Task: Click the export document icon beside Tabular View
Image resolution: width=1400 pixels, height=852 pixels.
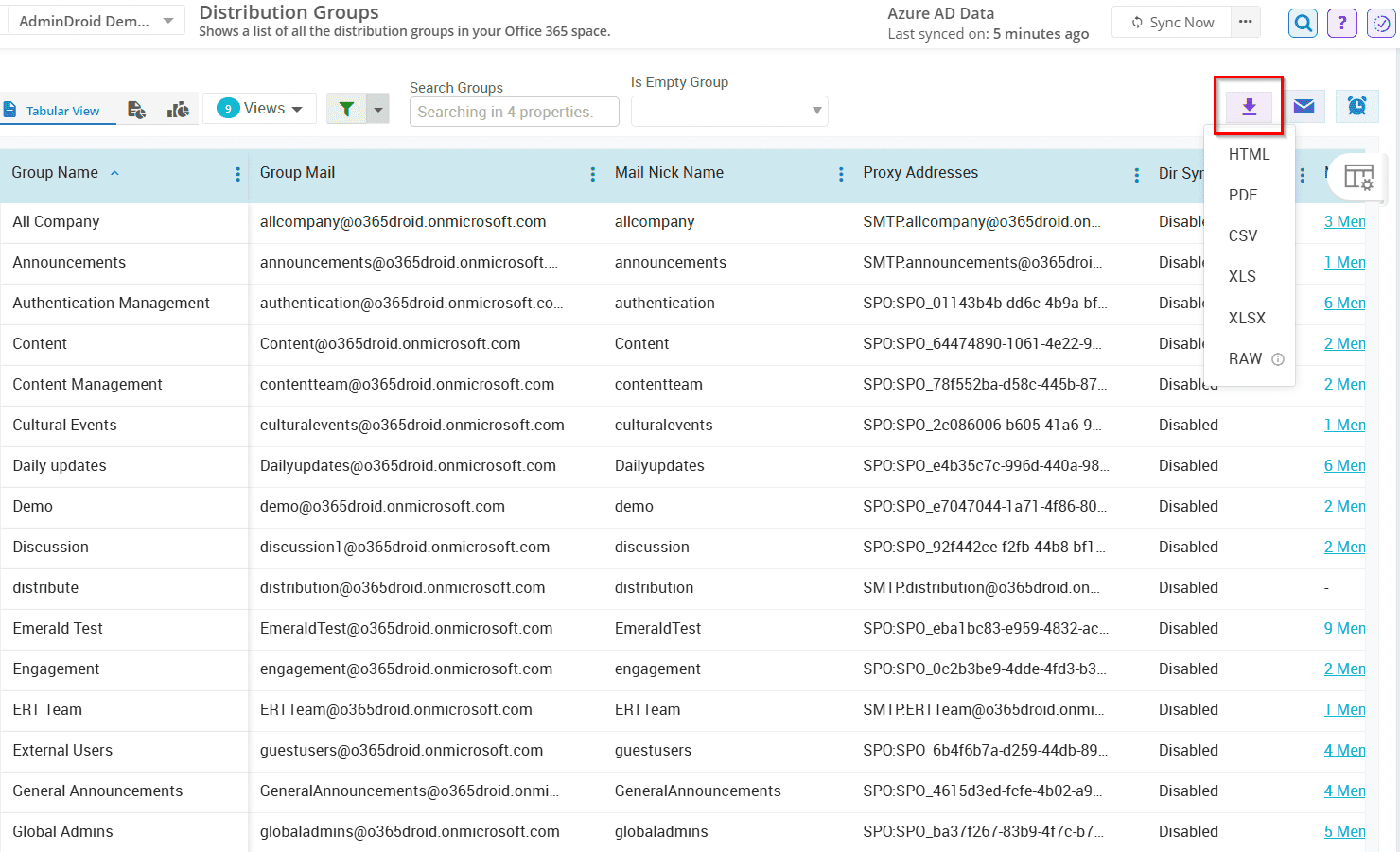Action: coord(136,110)
